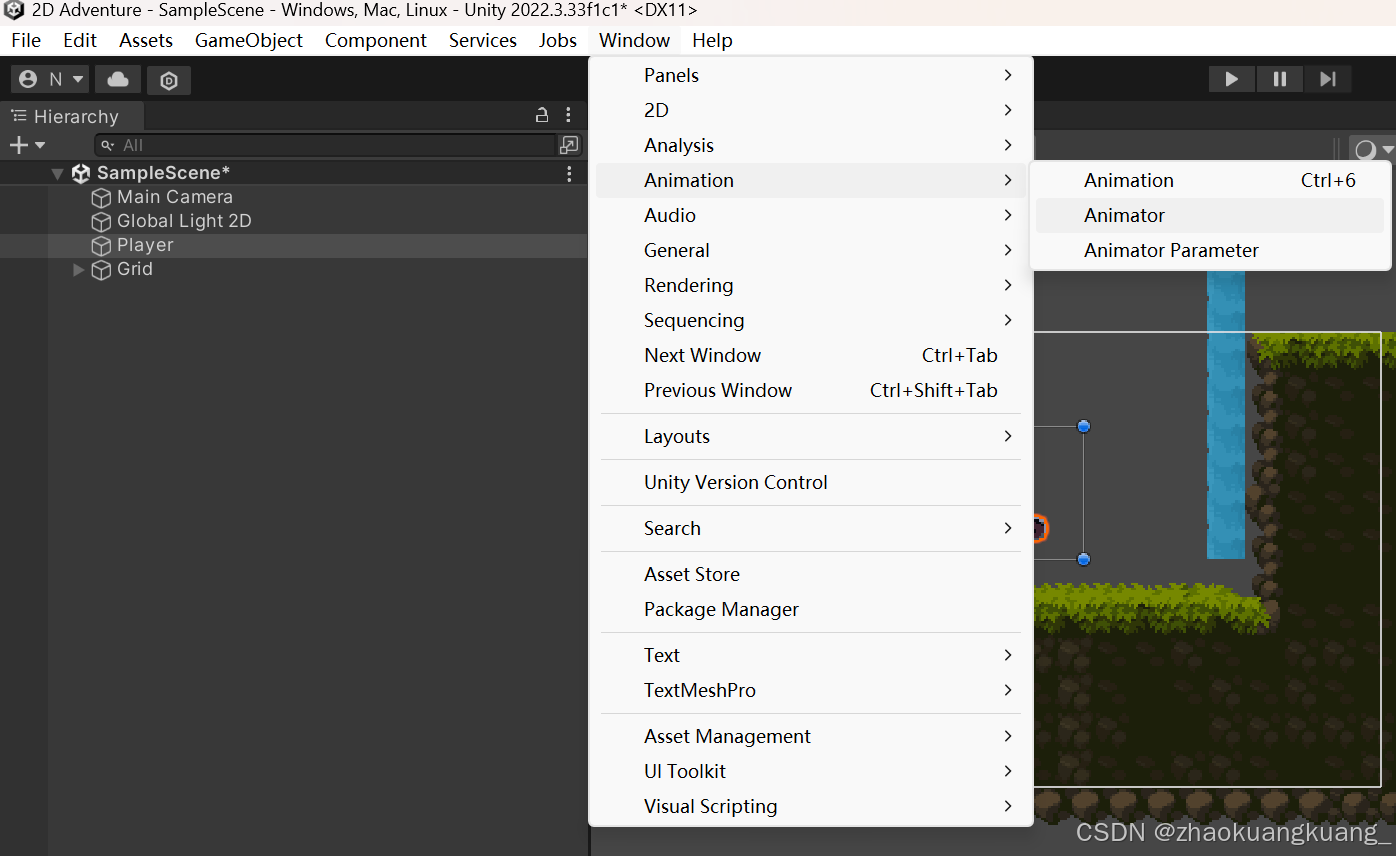Expand the Asset Management submenu

(x=811, y=736)
